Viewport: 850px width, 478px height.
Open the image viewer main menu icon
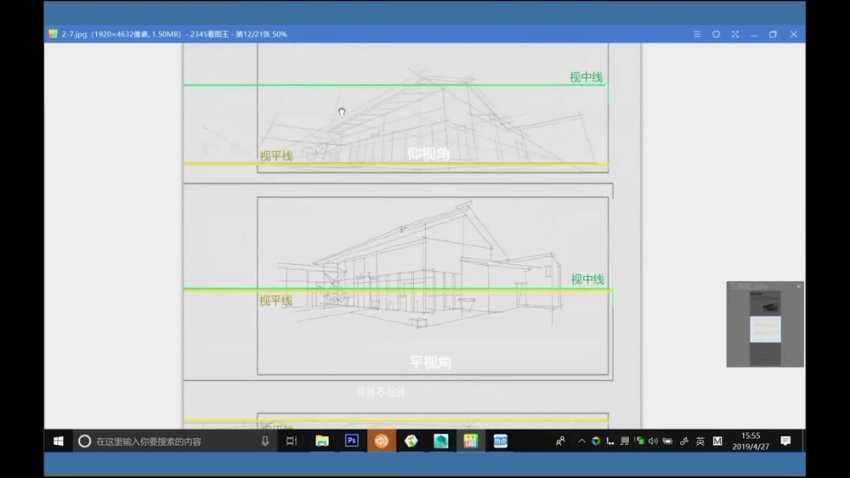pos(697,34)
